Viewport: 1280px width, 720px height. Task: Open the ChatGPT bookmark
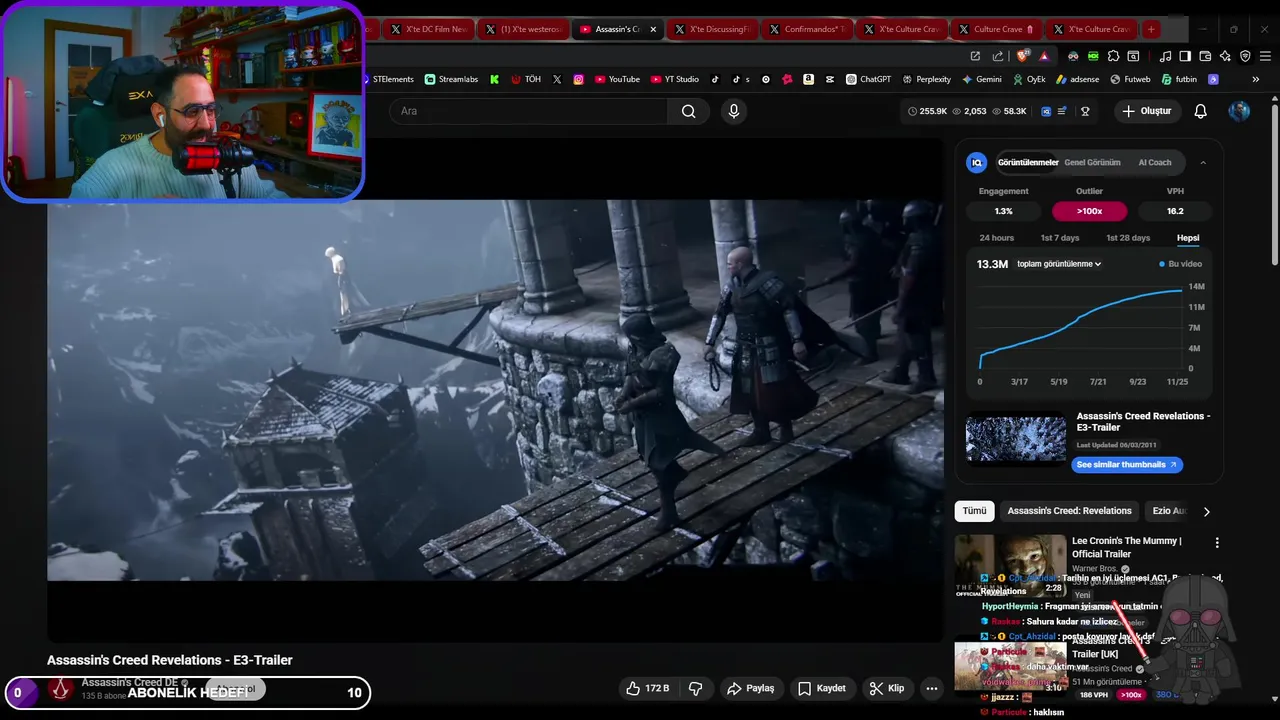click(868, 79)
